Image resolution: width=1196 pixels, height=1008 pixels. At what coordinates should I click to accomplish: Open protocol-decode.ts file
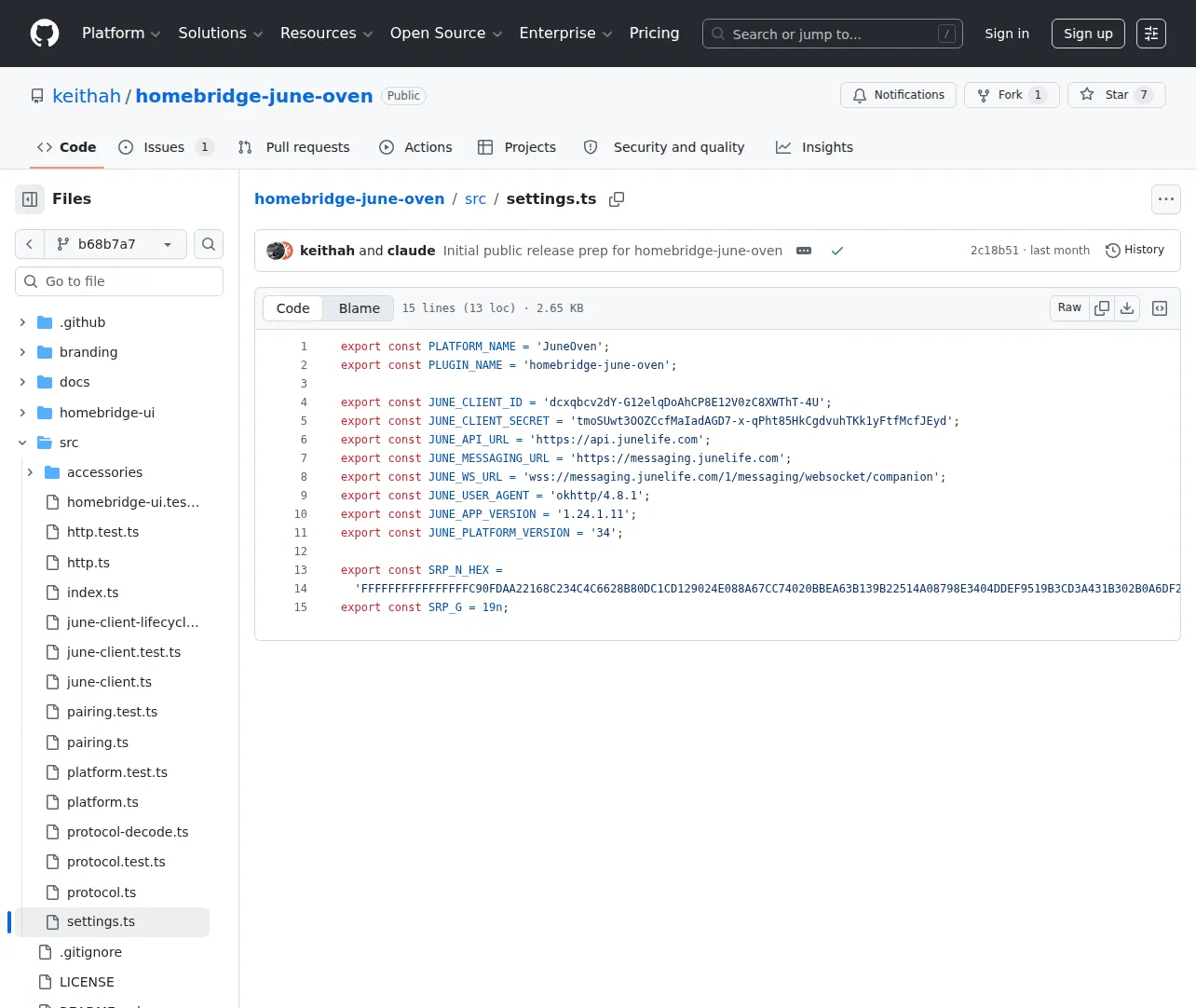coord(128,832)
